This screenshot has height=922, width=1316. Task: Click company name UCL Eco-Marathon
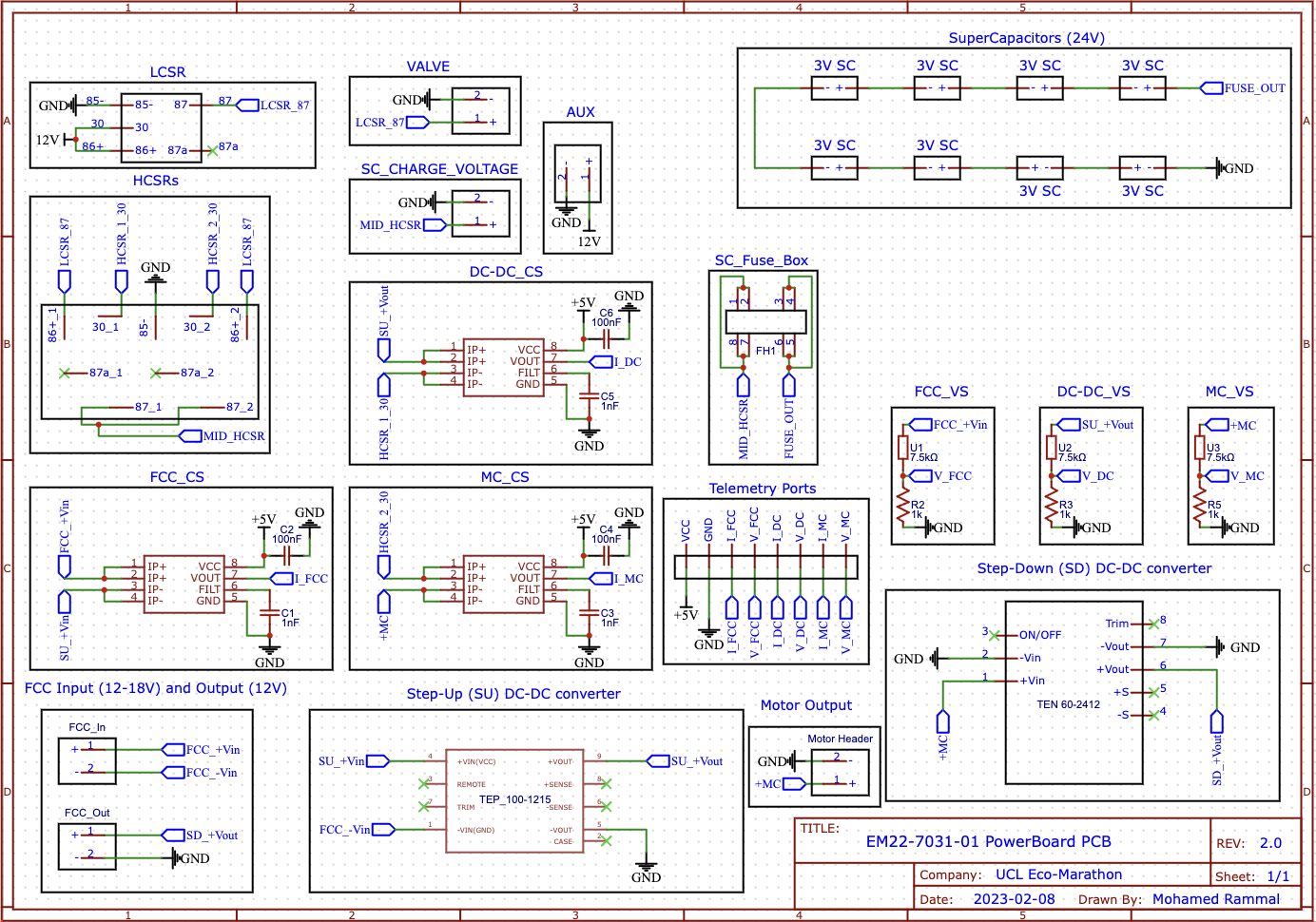[1058, 874]
